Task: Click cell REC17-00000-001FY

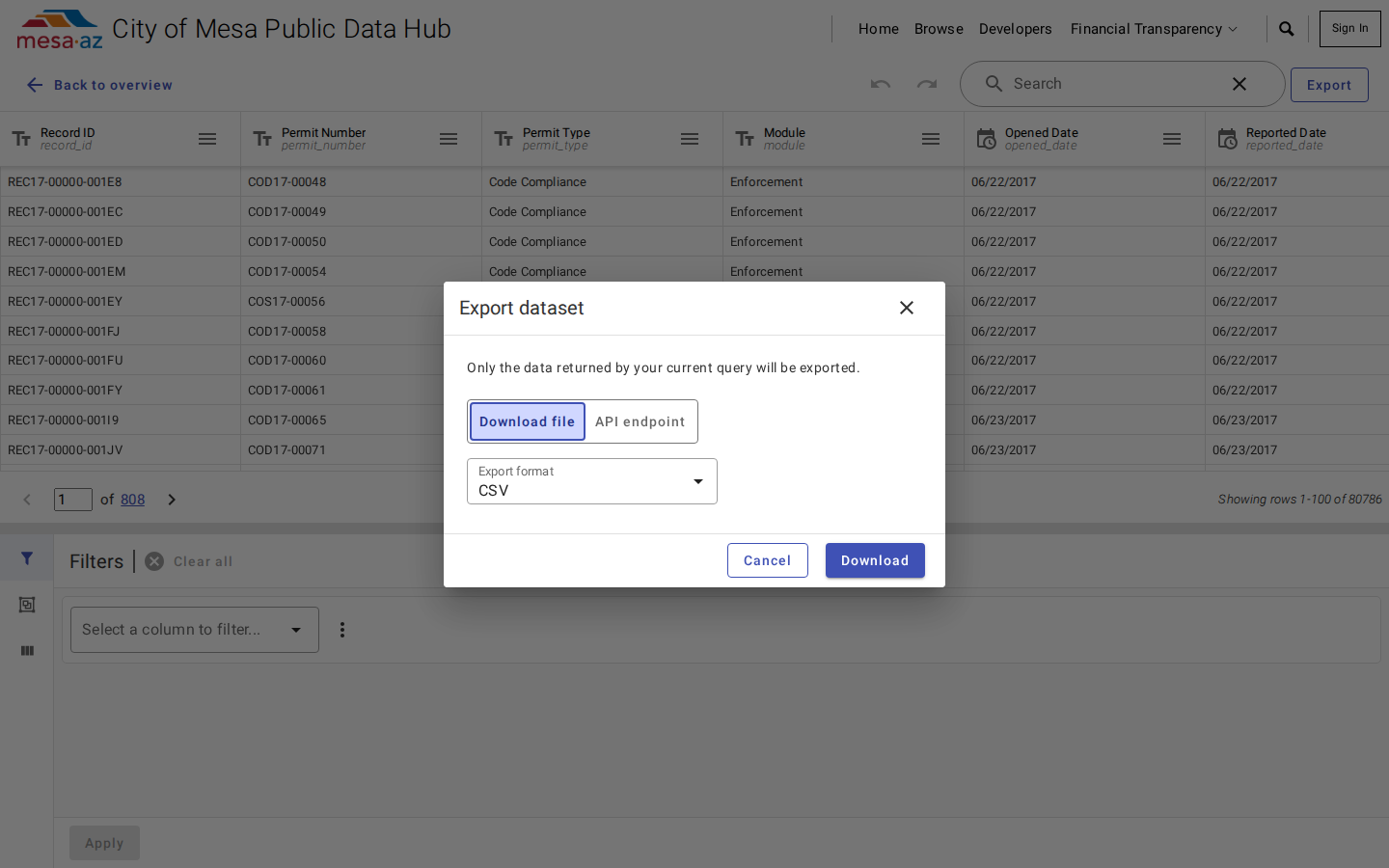Action: [x=121, y=390]
